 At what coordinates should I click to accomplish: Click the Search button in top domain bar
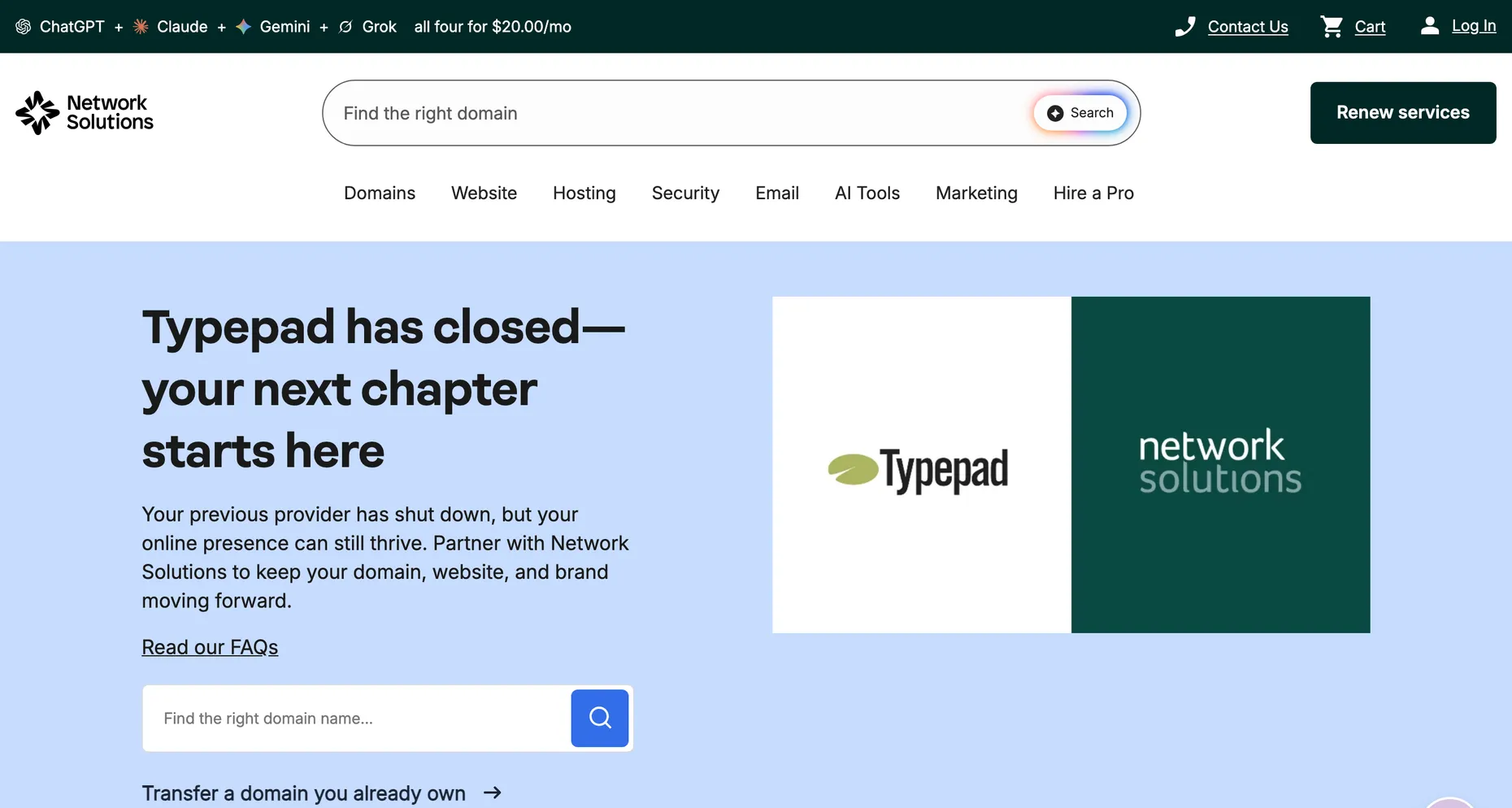1080,113
